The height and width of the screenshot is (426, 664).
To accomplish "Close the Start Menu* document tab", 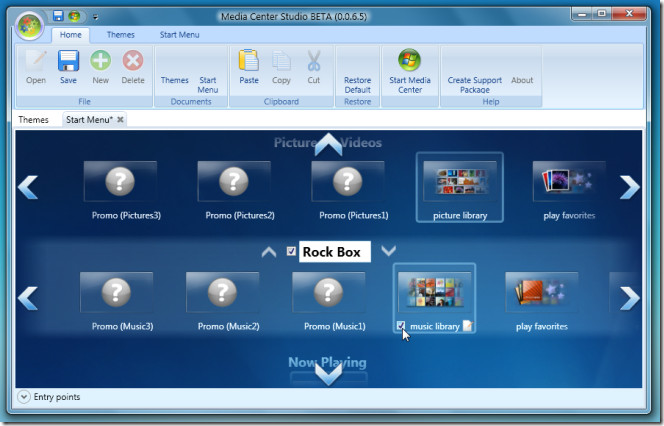I will (120, 119).
